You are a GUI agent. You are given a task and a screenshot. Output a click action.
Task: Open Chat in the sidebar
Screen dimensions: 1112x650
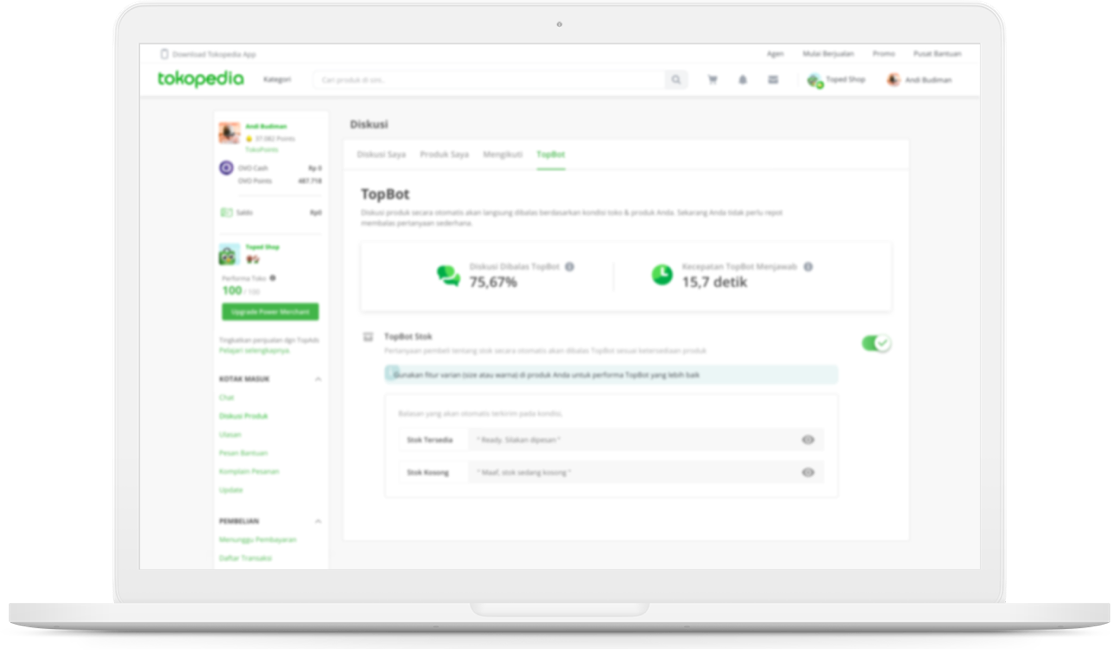pyautogui.click(x=226, y=398)
